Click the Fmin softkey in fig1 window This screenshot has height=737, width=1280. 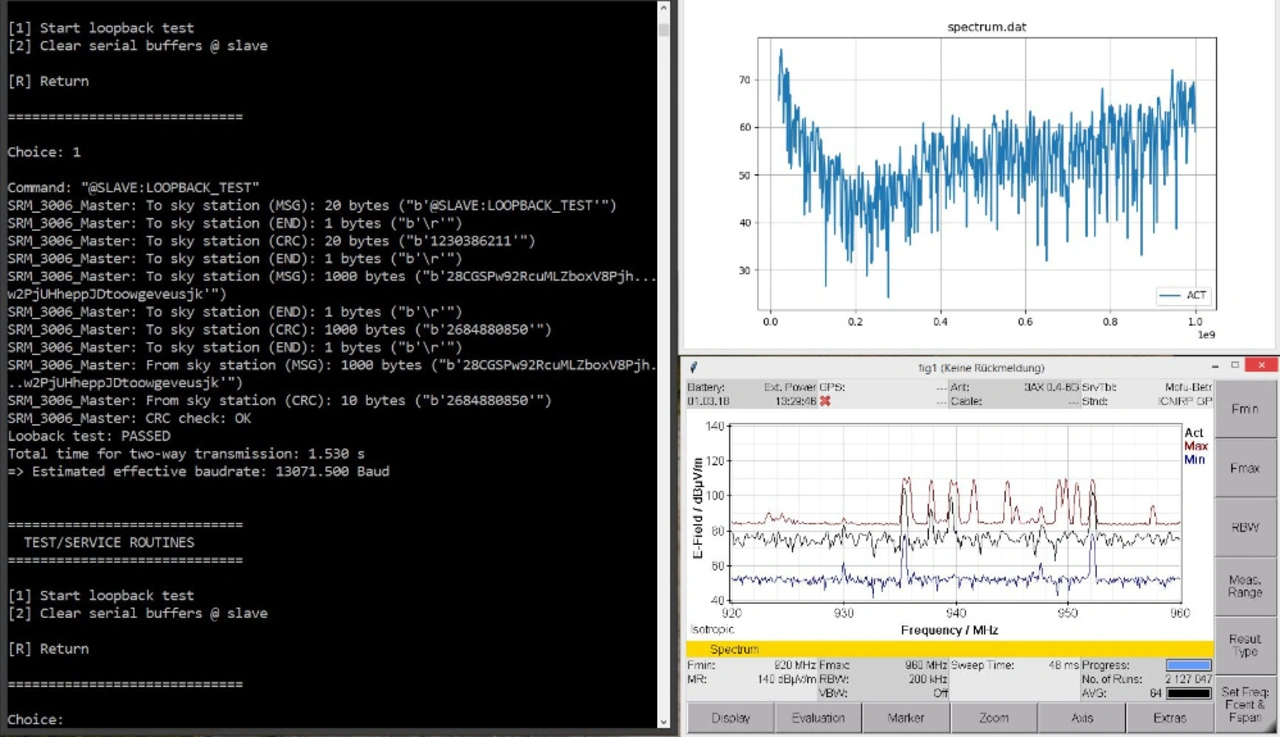1245,408
